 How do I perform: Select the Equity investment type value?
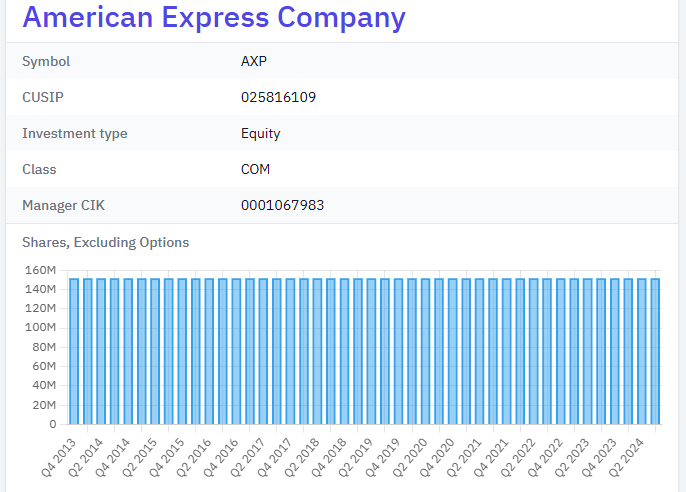(x=260, y=133)
